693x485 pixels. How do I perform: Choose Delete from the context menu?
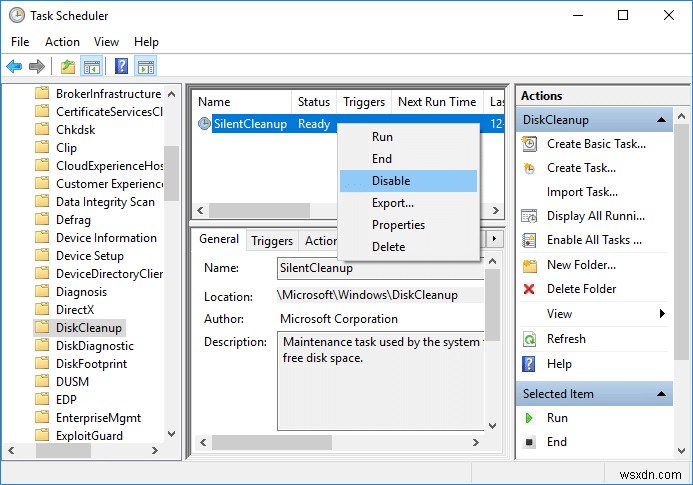(x=408, y=247)
